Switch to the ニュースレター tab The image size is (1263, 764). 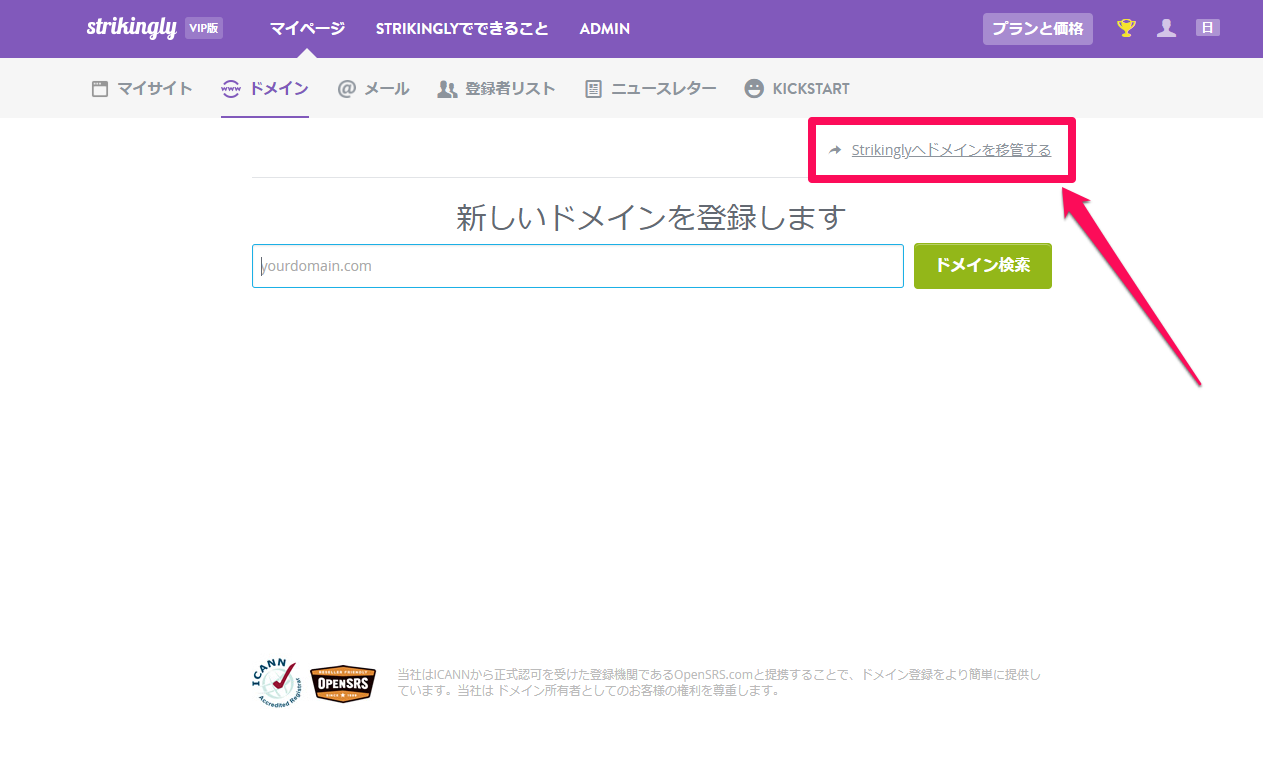pos(651,88)
